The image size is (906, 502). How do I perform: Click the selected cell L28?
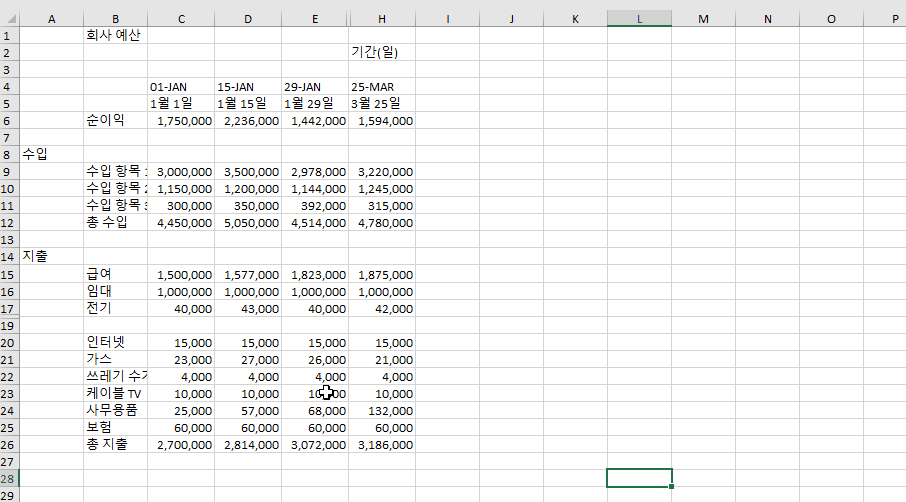(x=639, y=478)
